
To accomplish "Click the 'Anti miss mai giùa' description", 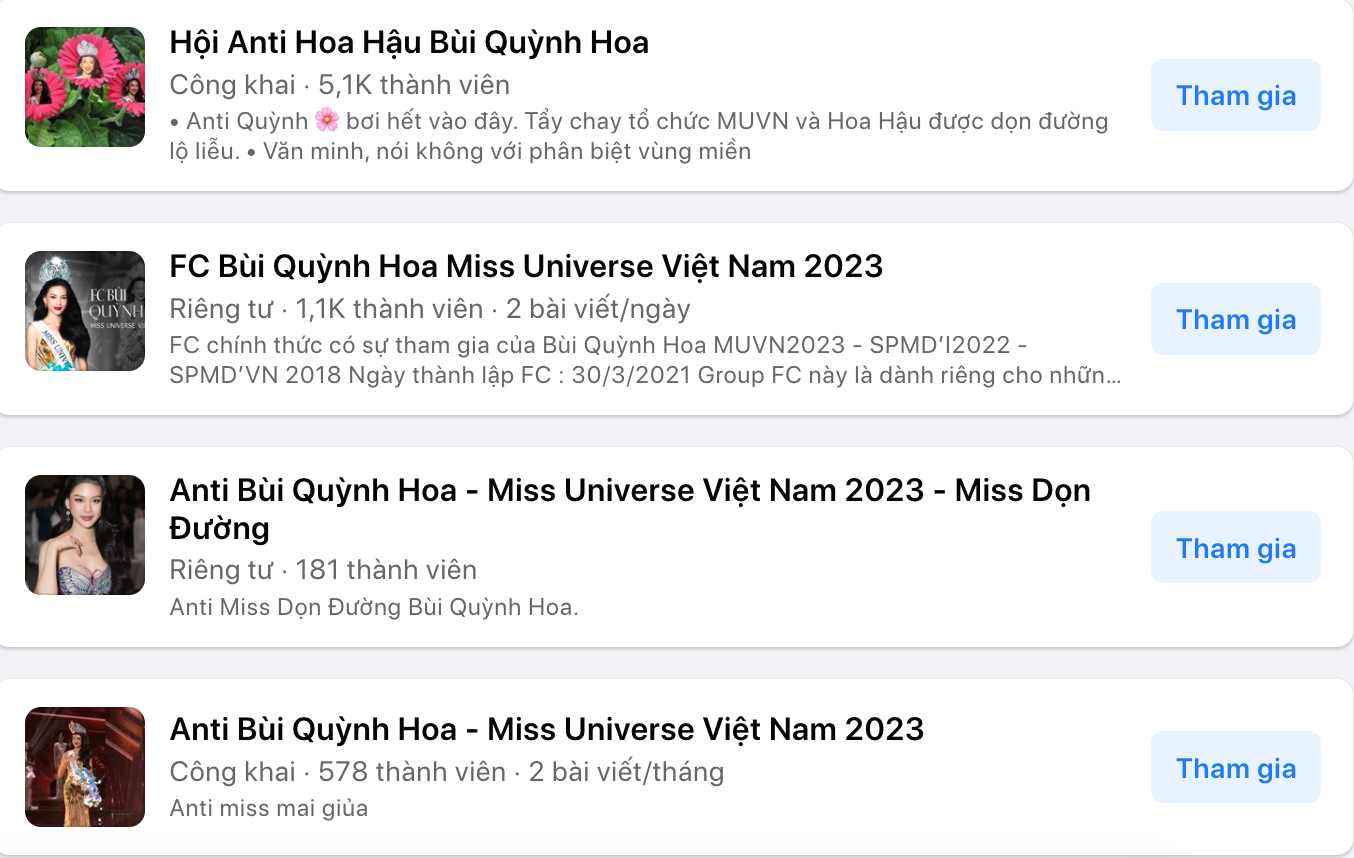I will (269, 808).
